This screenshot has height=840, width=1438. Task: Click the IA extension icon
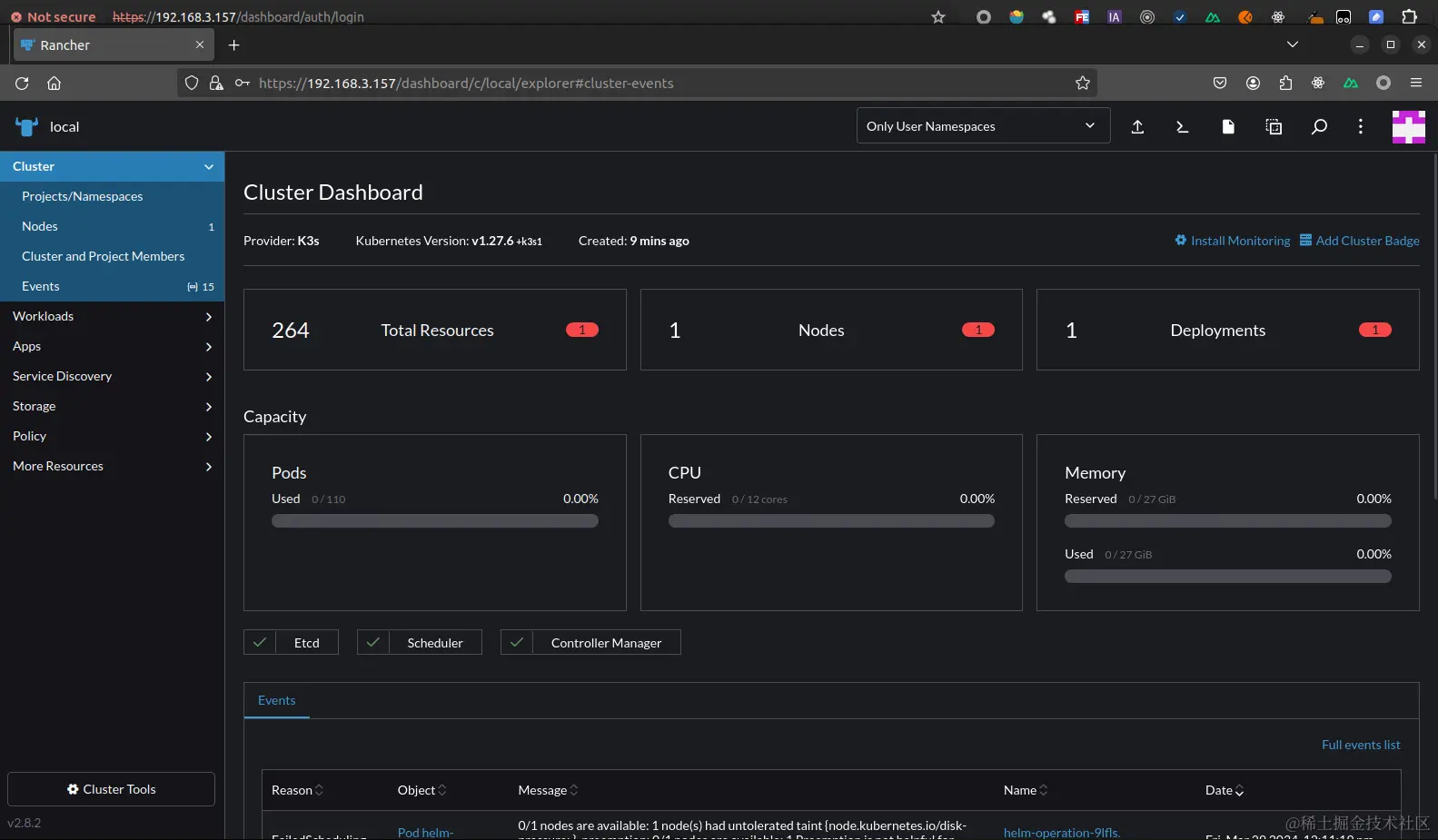point(1115,16)
